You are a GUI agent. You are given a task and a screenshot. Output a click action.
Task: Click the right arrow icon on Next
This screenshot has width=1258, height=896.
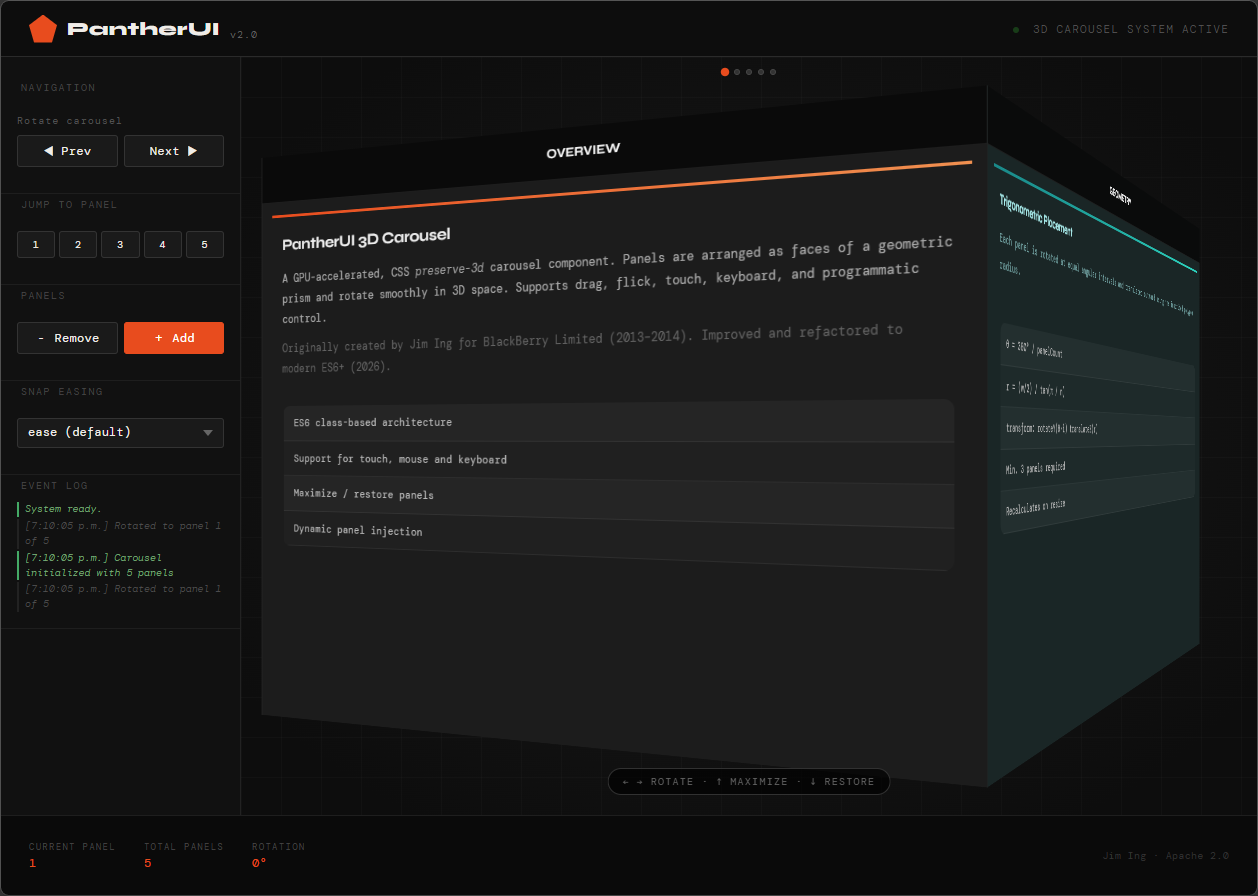pyautogui.click(x=191, y=150)
